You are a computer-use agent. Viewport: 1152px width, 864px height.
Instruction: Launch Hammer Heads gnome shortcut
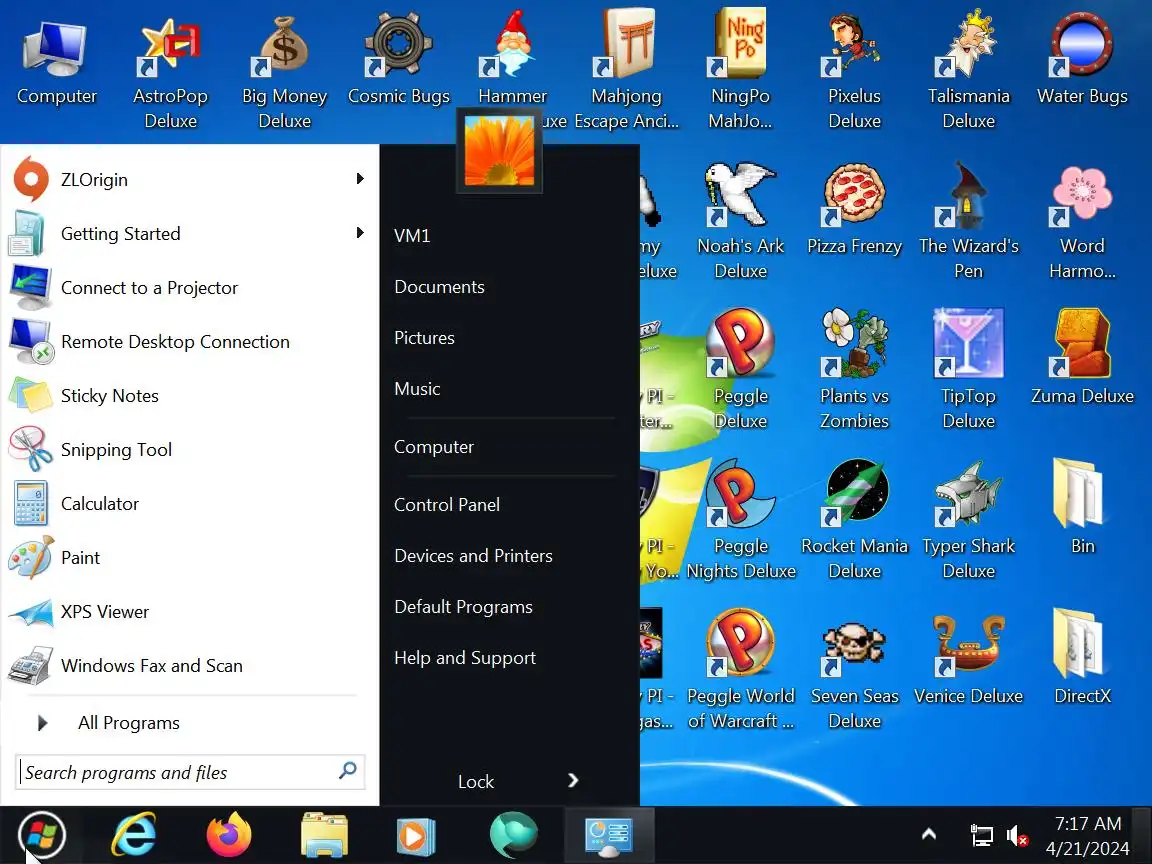(x=512, y=59)
